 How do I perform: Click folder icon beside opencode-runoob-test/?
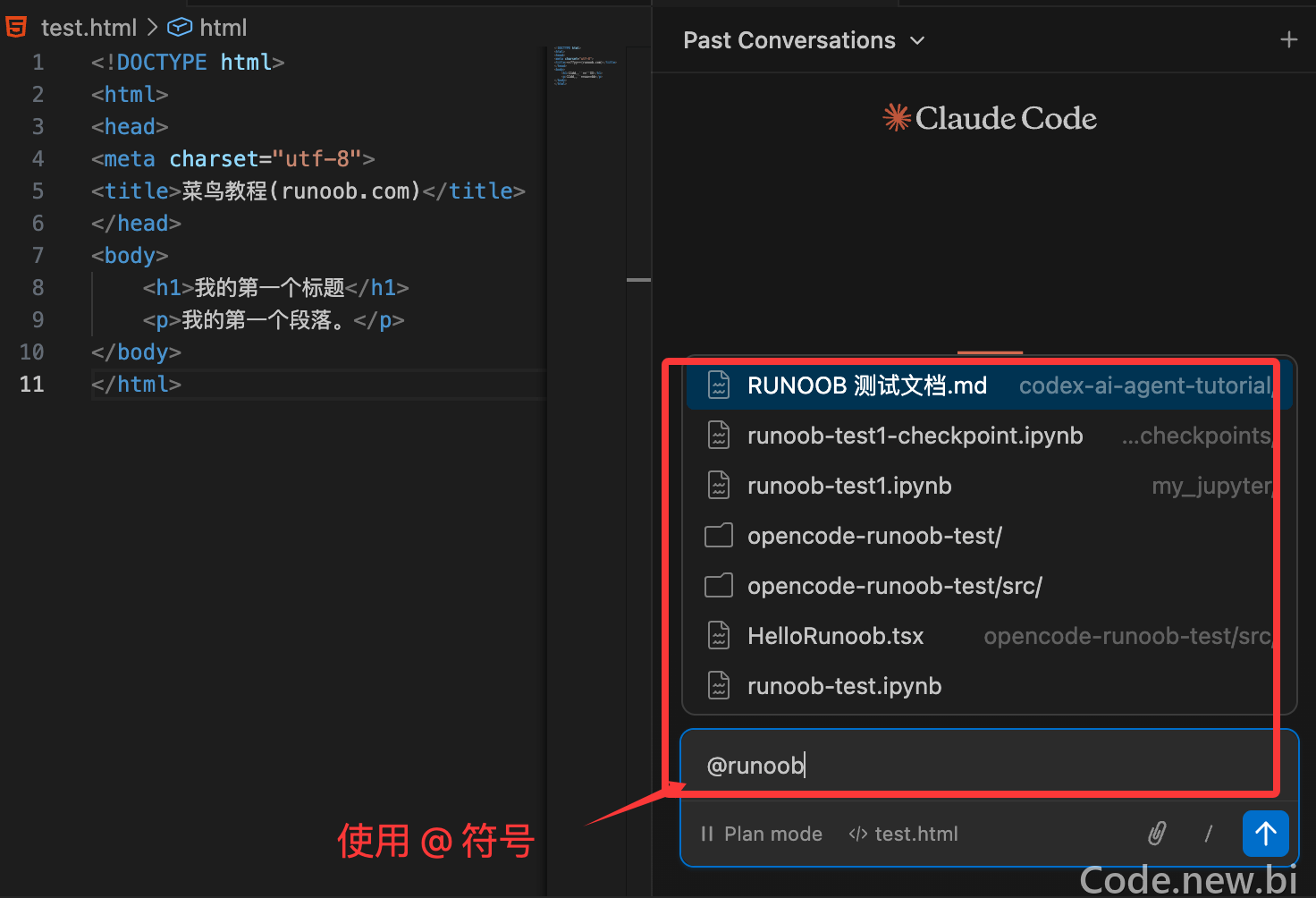click(719, 536)
